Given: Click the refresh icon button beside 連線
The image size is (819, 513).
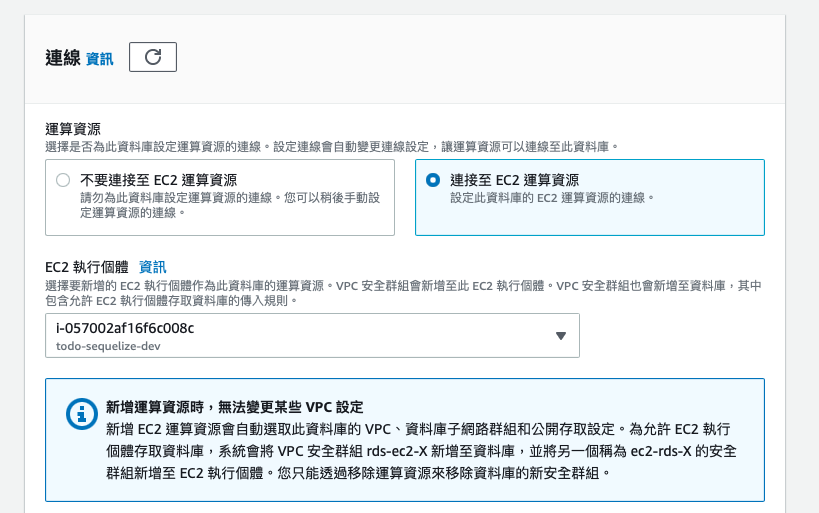Looking at the screenshot, I should click(153, 57).
